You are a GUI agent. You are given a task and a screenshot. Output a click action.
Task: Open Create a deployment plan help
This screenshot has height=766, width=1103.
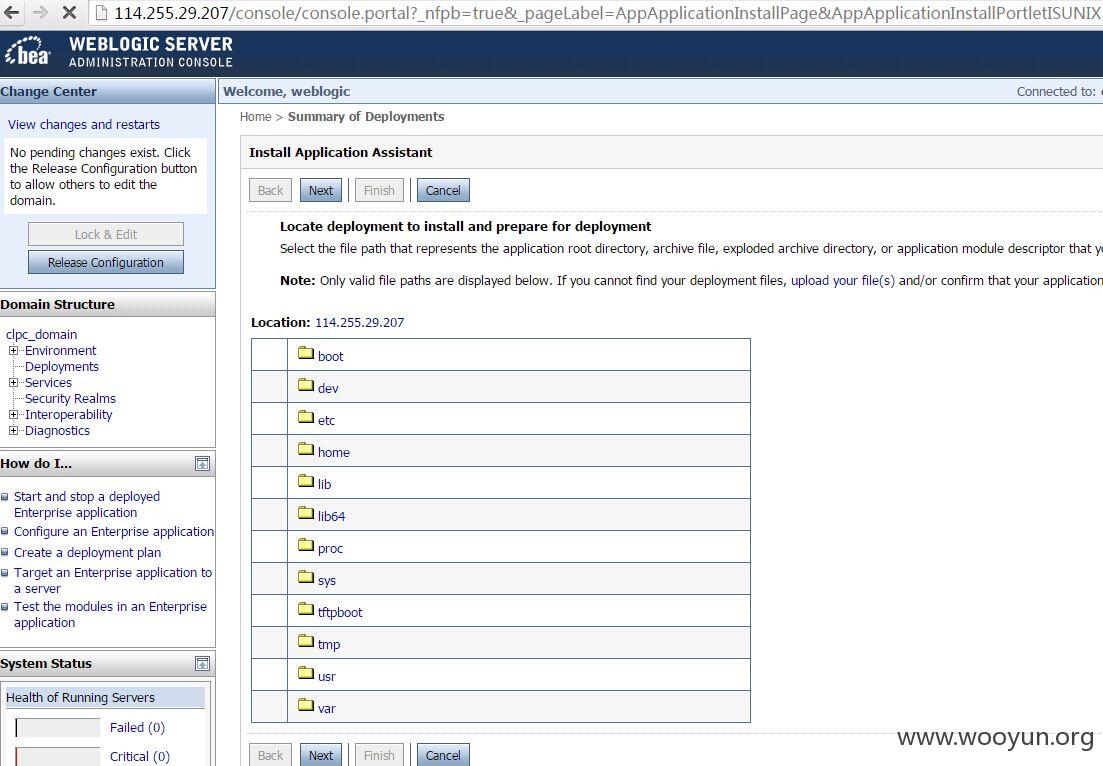(x=87, y=552)
